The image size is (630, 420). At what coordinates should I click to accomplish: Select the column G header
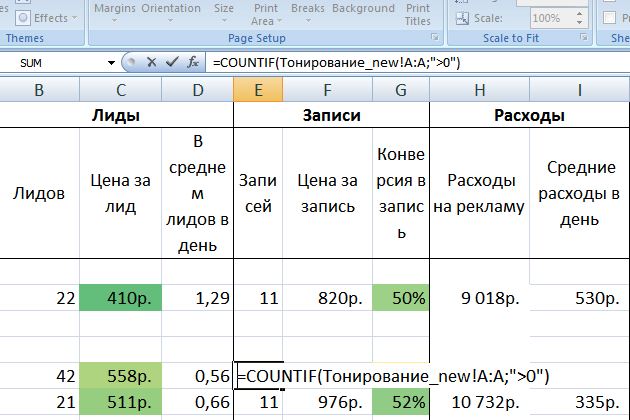point(401,90)
